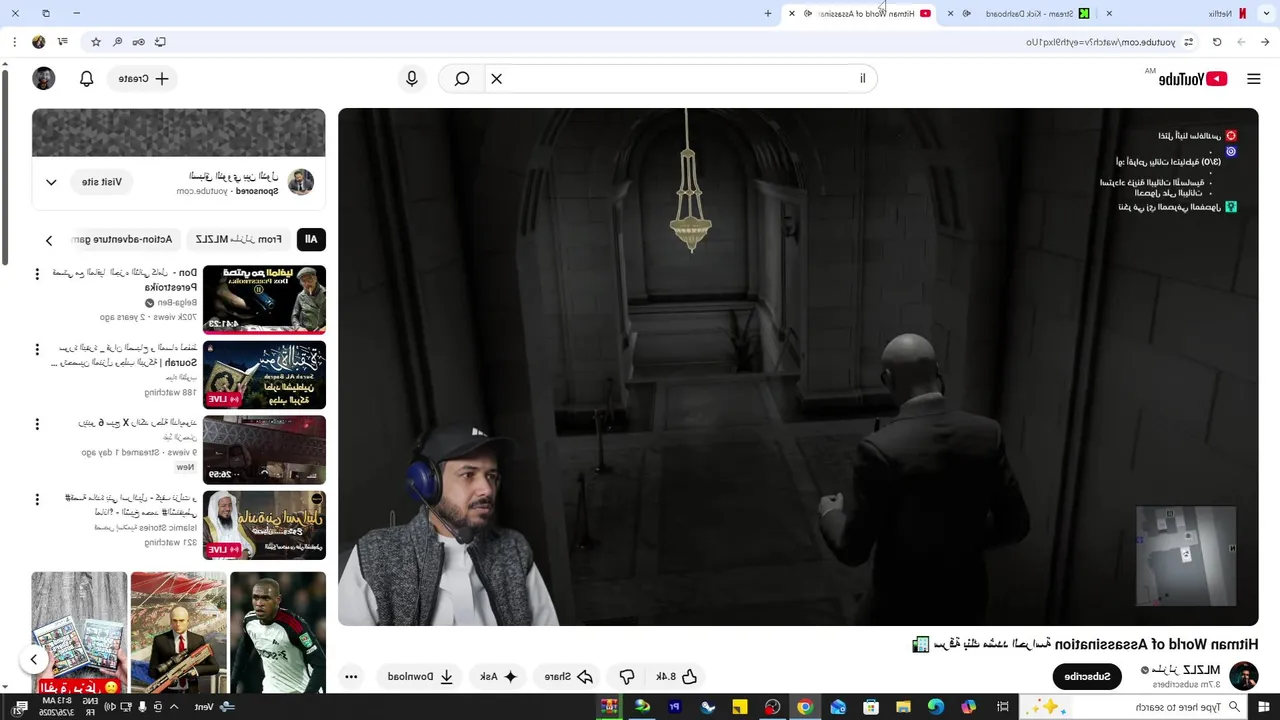The height and width of the screenshot is (720, 1280).
Task: Select the Action-adventure games filter chip
Action: pos(123,239)
